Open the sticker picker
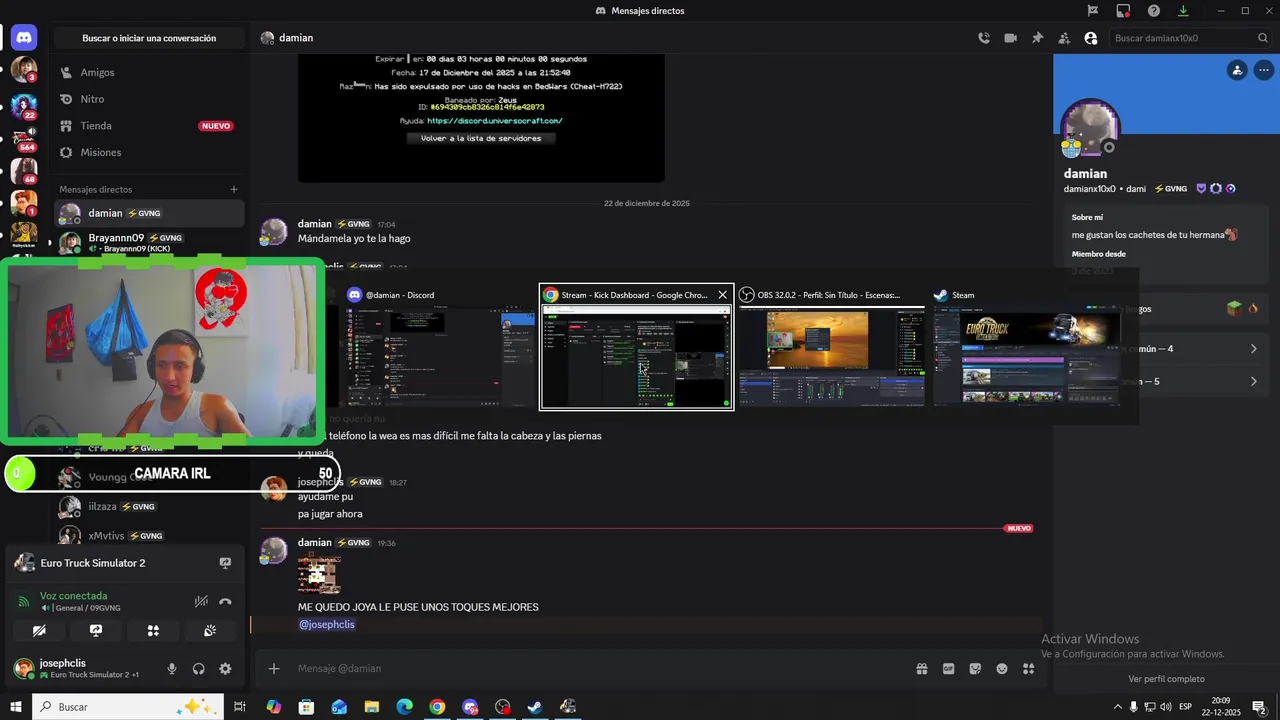This screenshot has height=720, width=1280. point(975,668)
